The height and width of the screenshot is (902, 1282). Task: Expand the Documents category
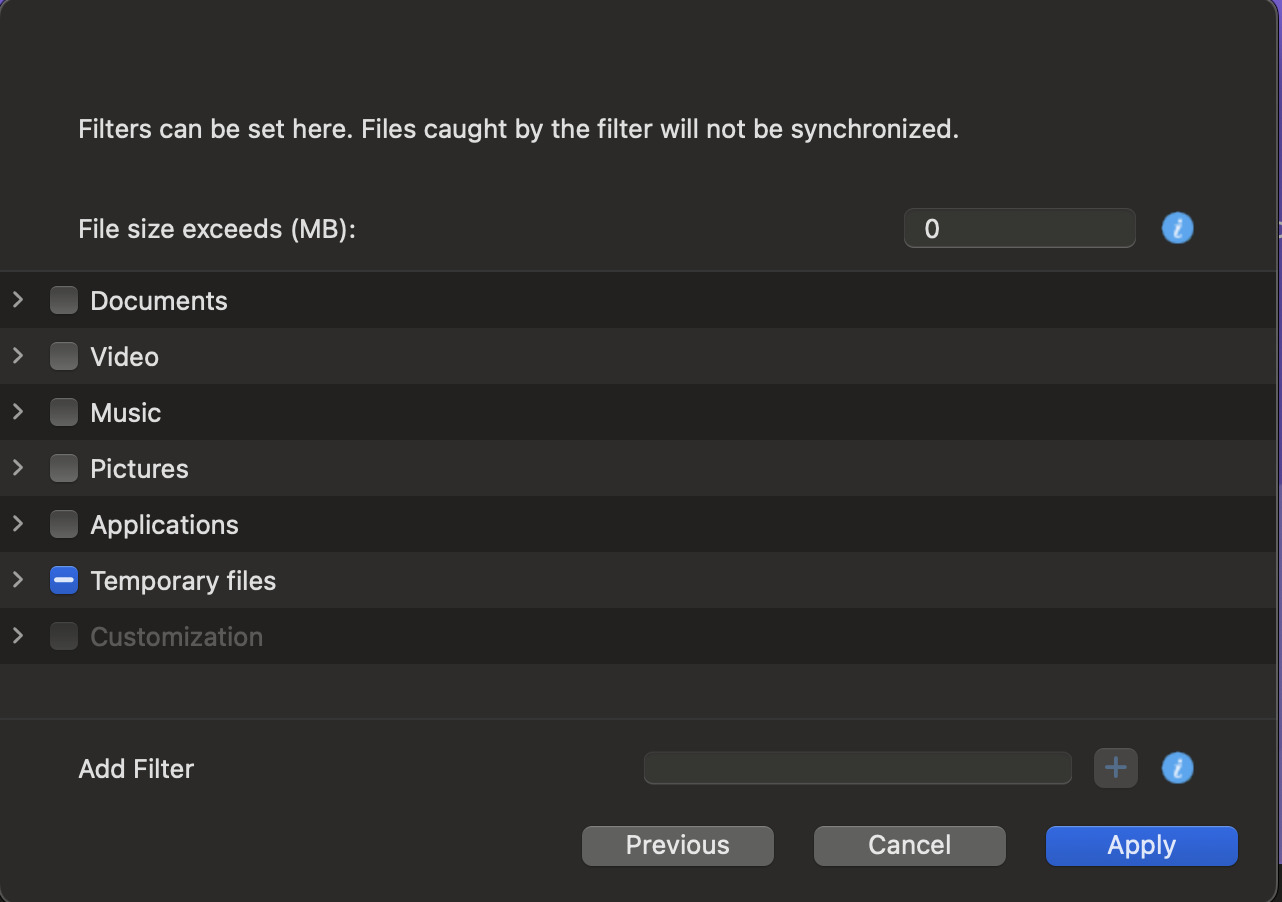pos(17,299)
